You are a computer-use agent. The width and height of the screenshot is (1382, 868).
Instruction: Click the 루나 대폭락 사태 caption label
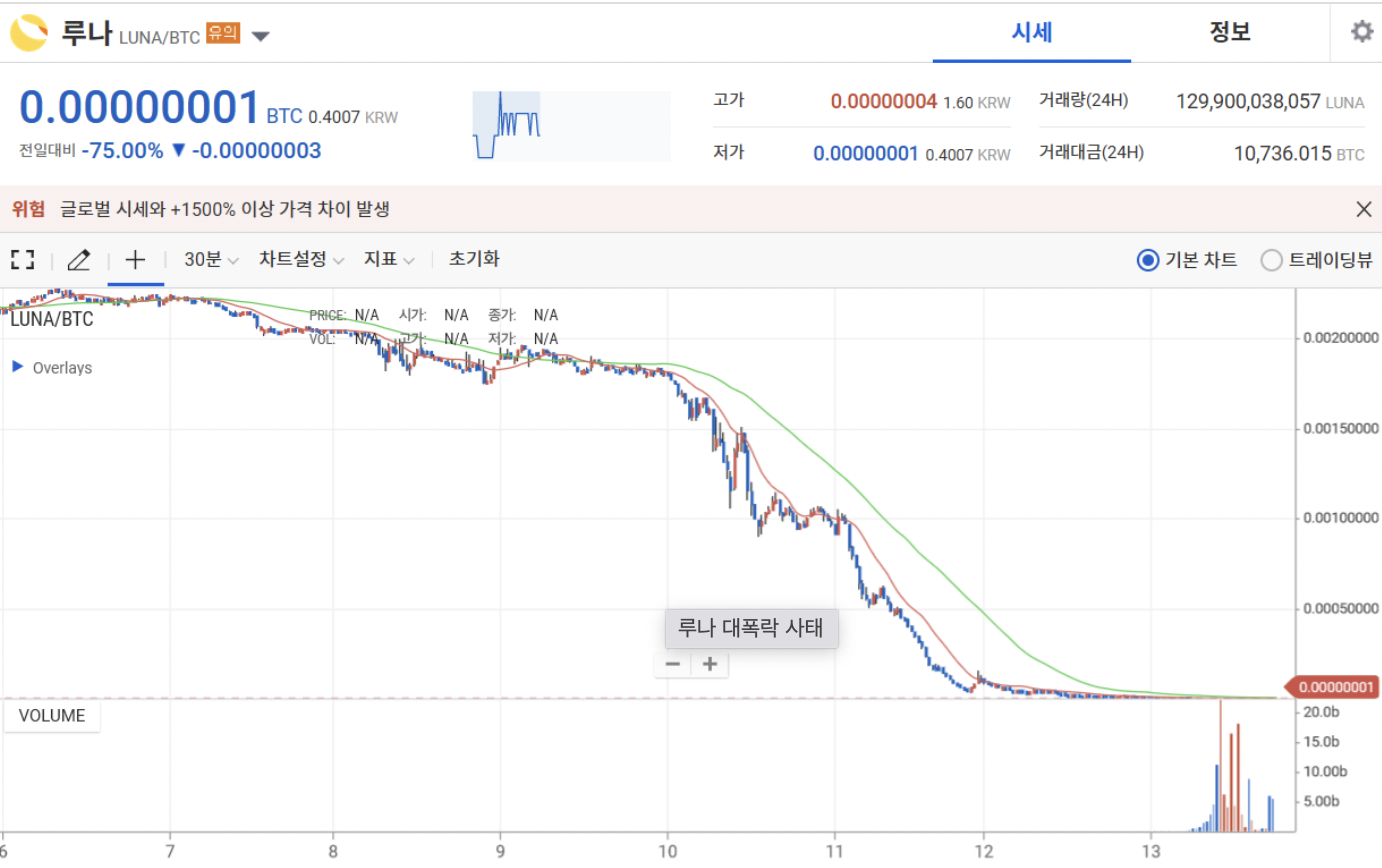click(x=751, y=629)
